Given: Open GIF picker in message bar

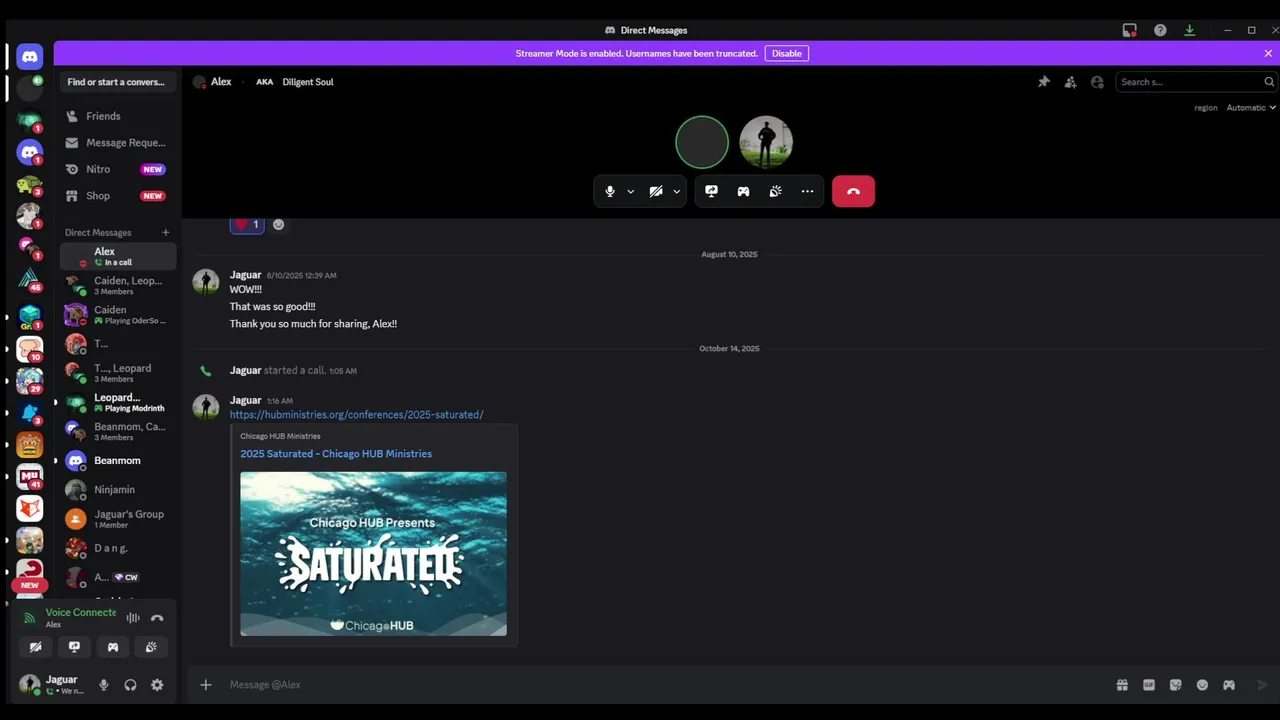Looking at the screenshot, I should (x=1149, y=685).
